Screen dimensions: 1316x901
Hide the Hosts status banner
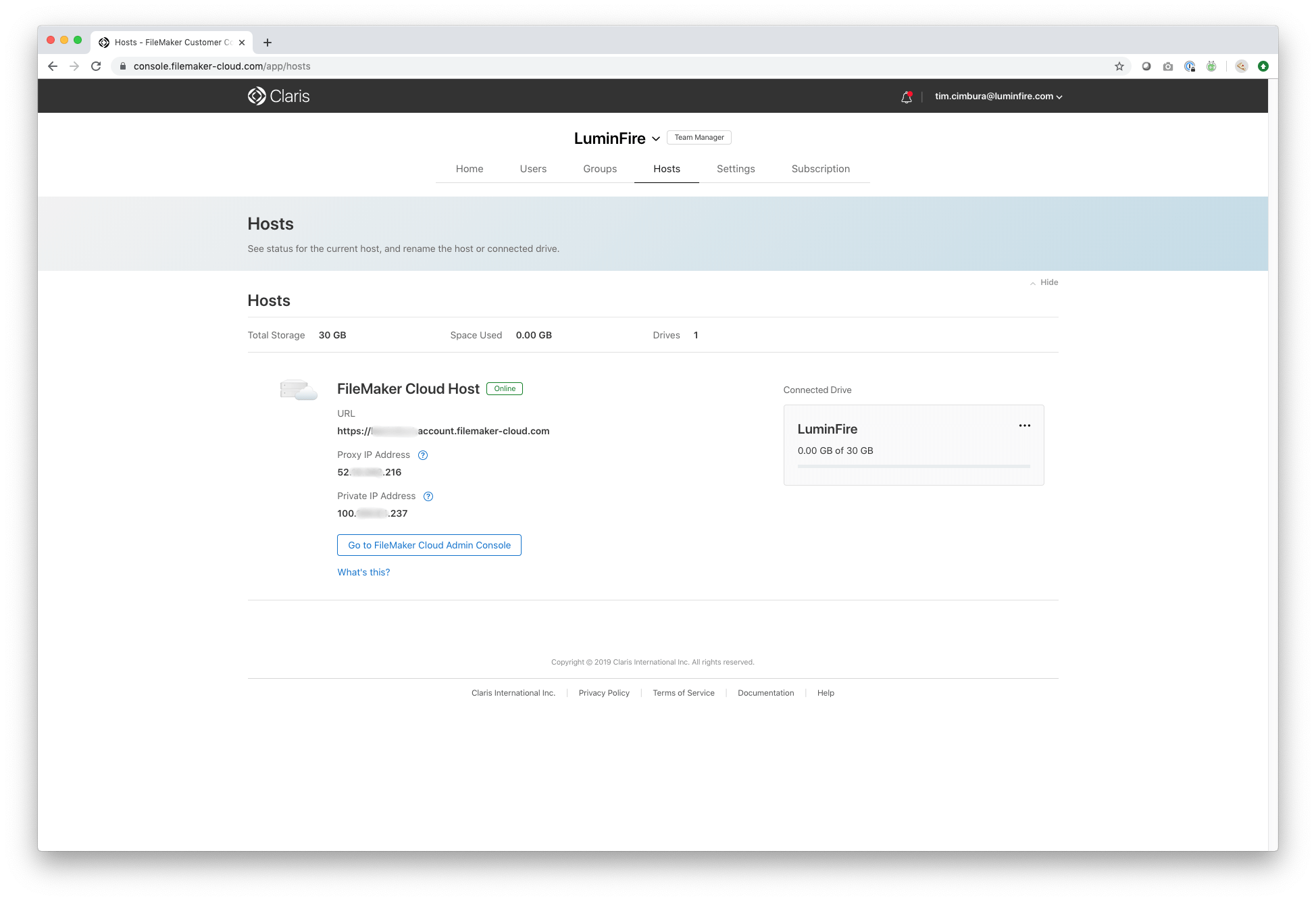point(1044,282)
